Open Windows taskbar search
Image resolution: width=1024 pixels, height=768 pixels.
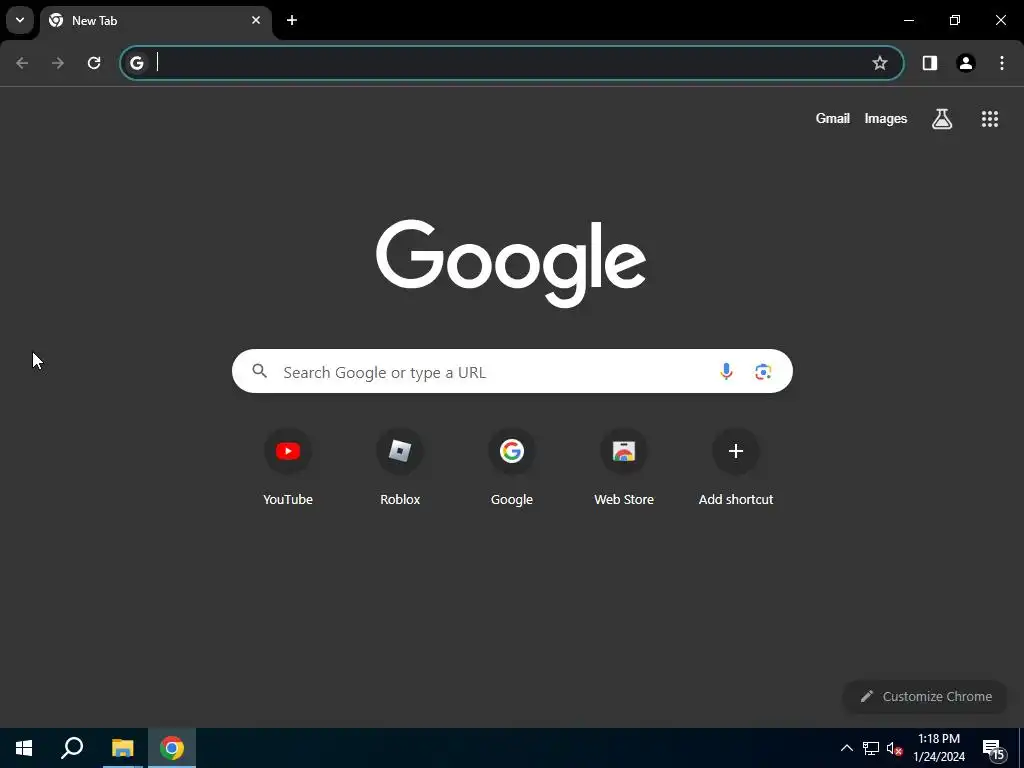click(72, 748)
